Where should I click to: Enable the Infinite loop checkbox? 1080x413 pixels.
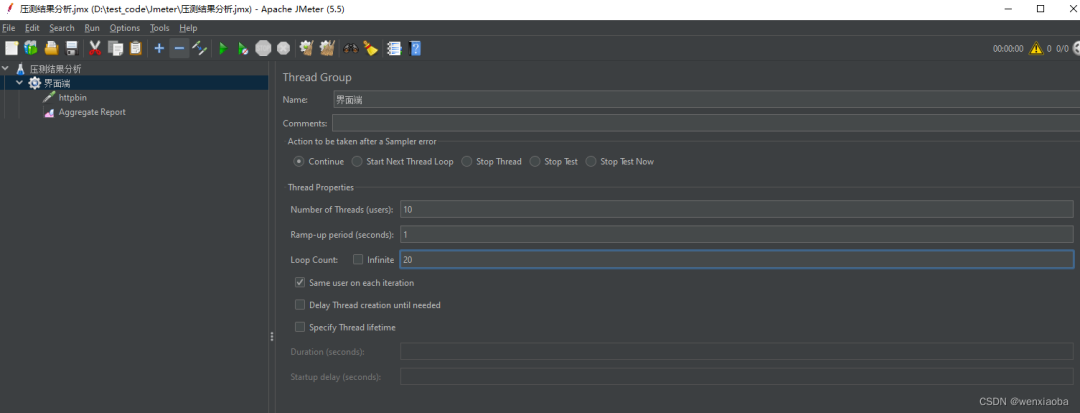357,260
